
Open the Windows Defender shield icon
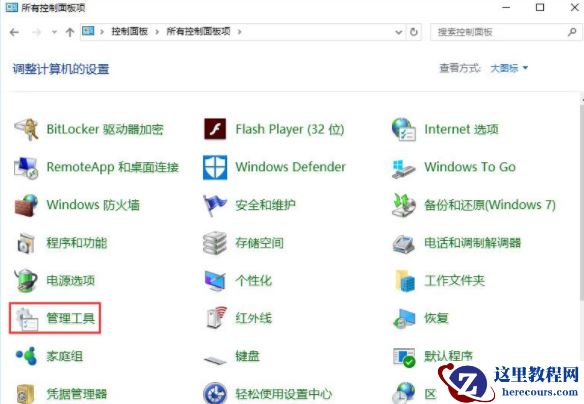coord(215,167)
